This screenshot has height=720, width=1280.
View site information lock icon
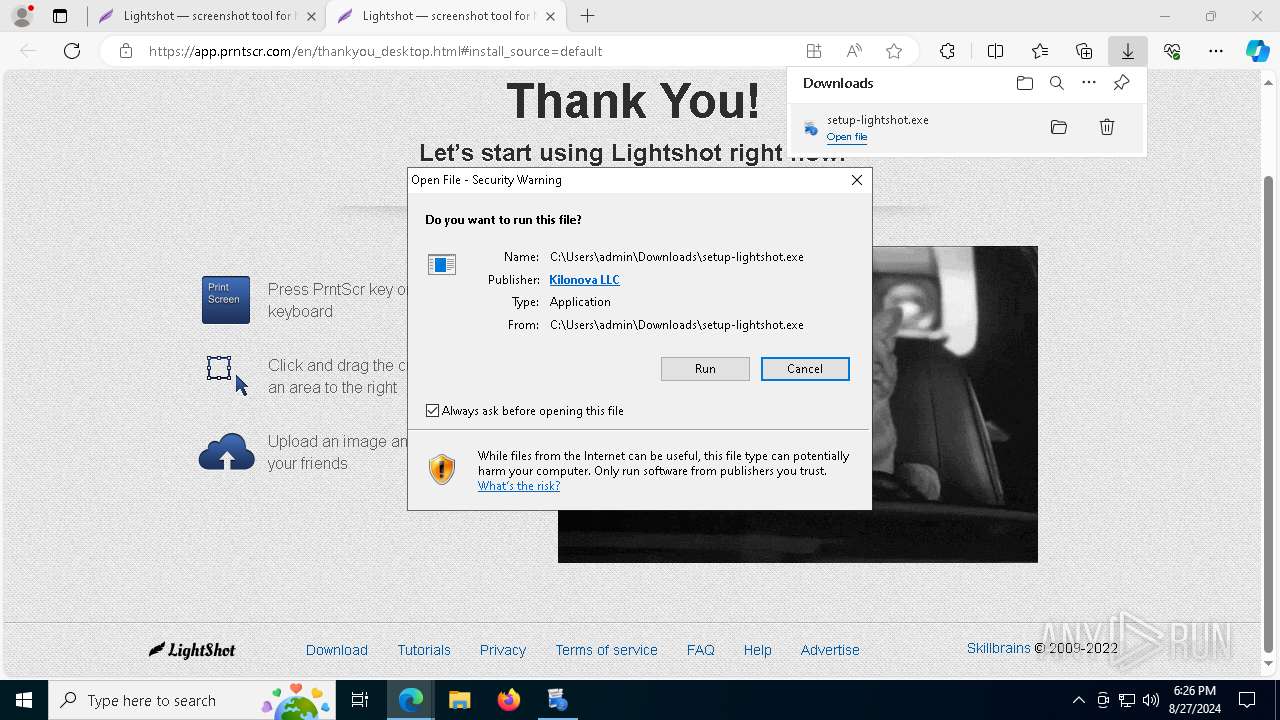[x=126, y=51]
